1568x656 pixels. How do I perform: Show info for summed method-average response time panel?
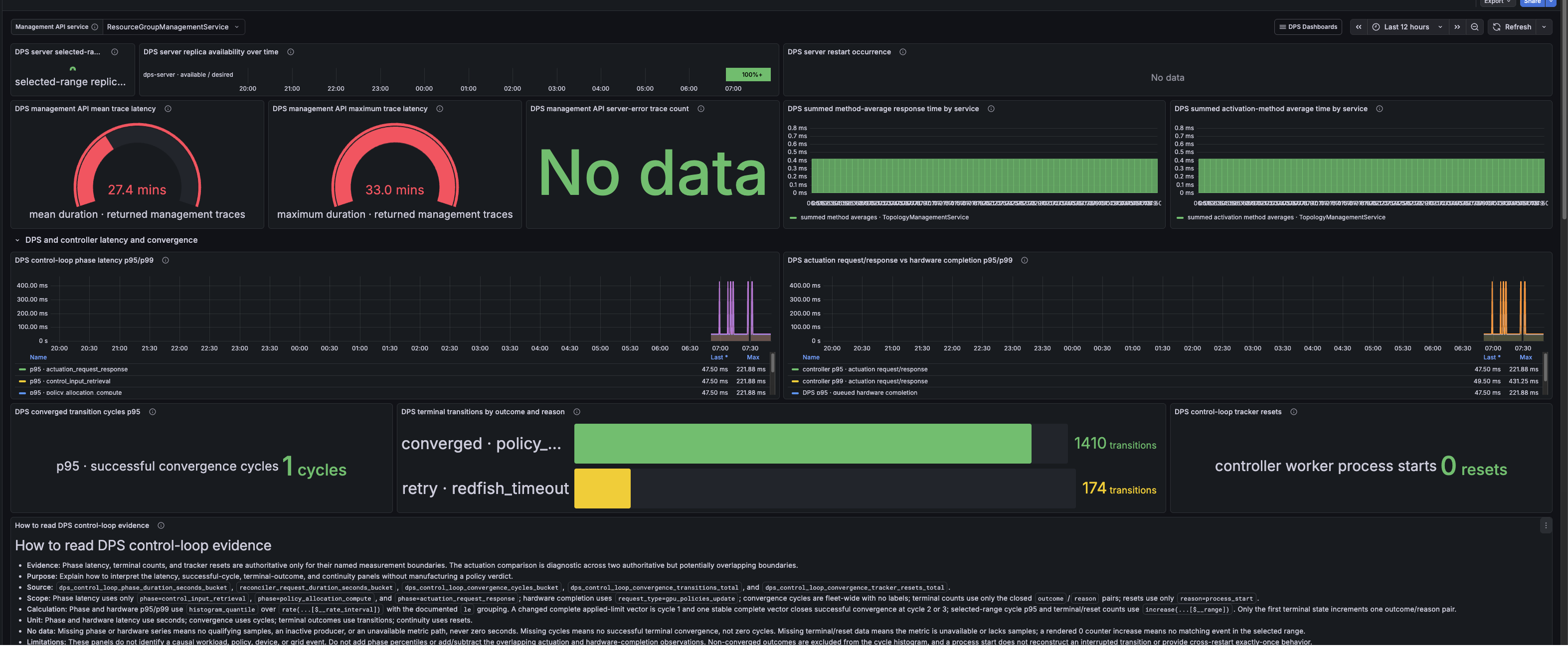991,109
